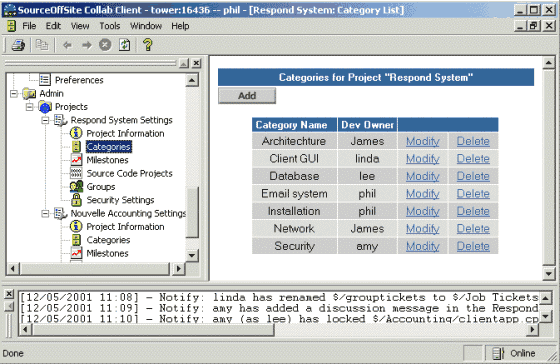Click the Copy toolbar icon
Viewport: 560px width, 364px height.
(x=42, y=45)
